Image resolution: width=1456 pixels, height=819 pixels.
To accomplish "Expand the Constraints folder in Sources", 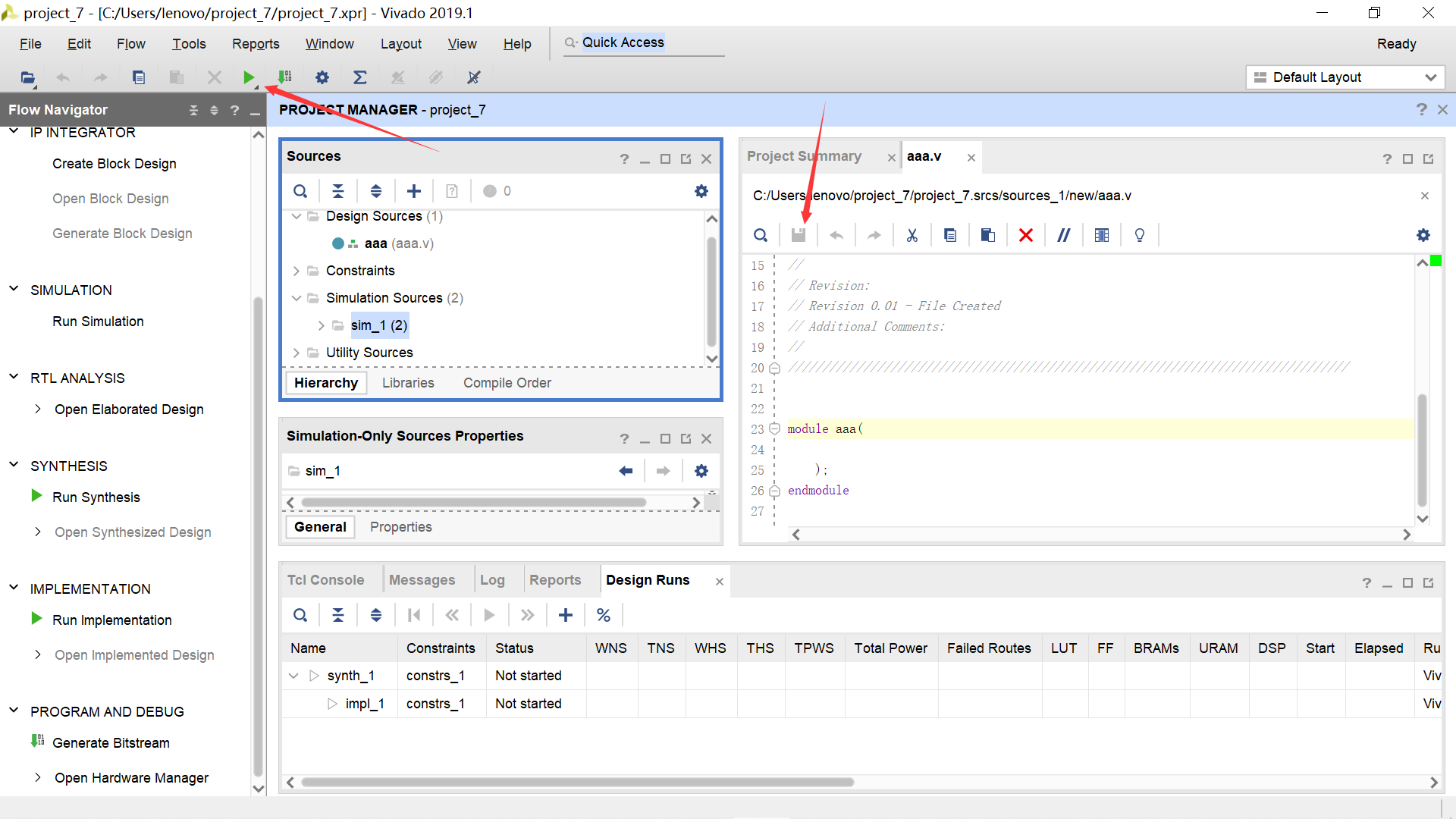I will tap(297, 271).
